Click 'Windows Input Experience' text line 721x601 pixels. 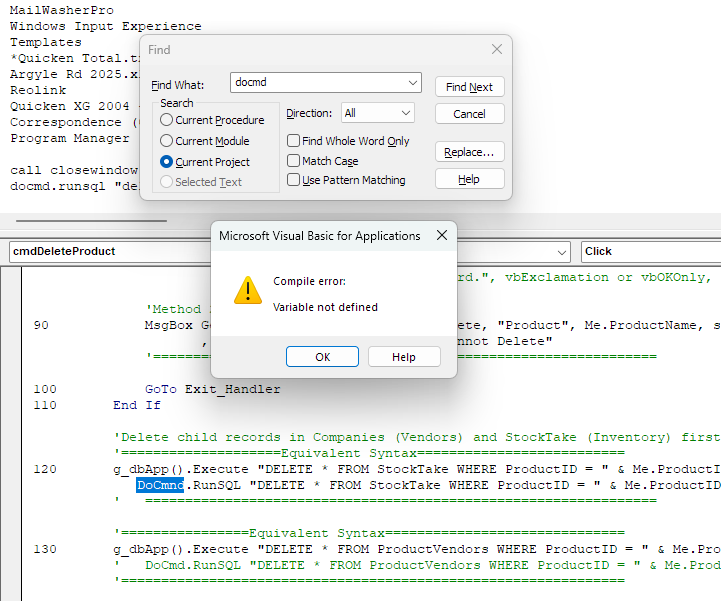(106, 26)
